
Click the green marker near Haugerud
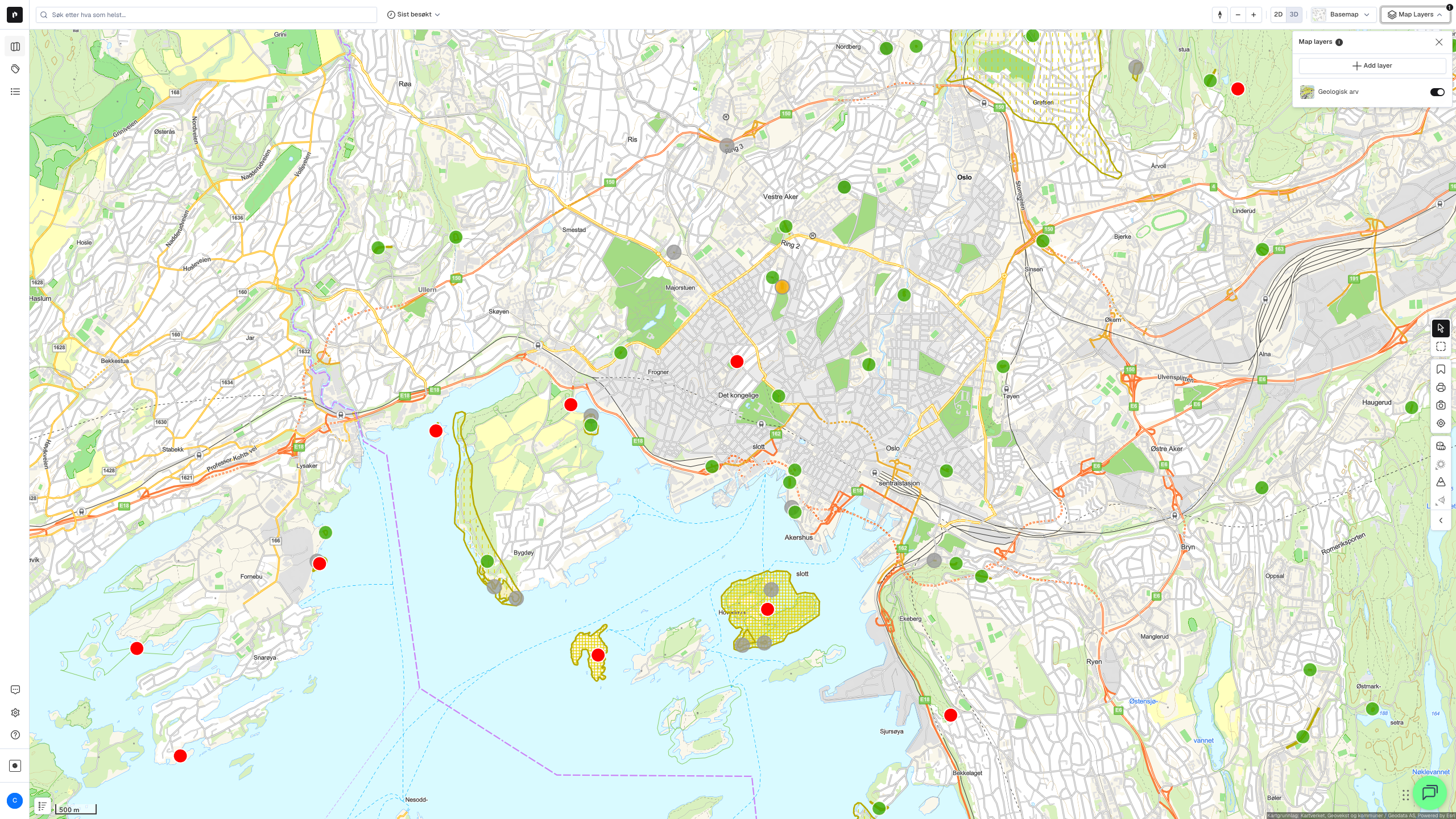click(1411, 407)
